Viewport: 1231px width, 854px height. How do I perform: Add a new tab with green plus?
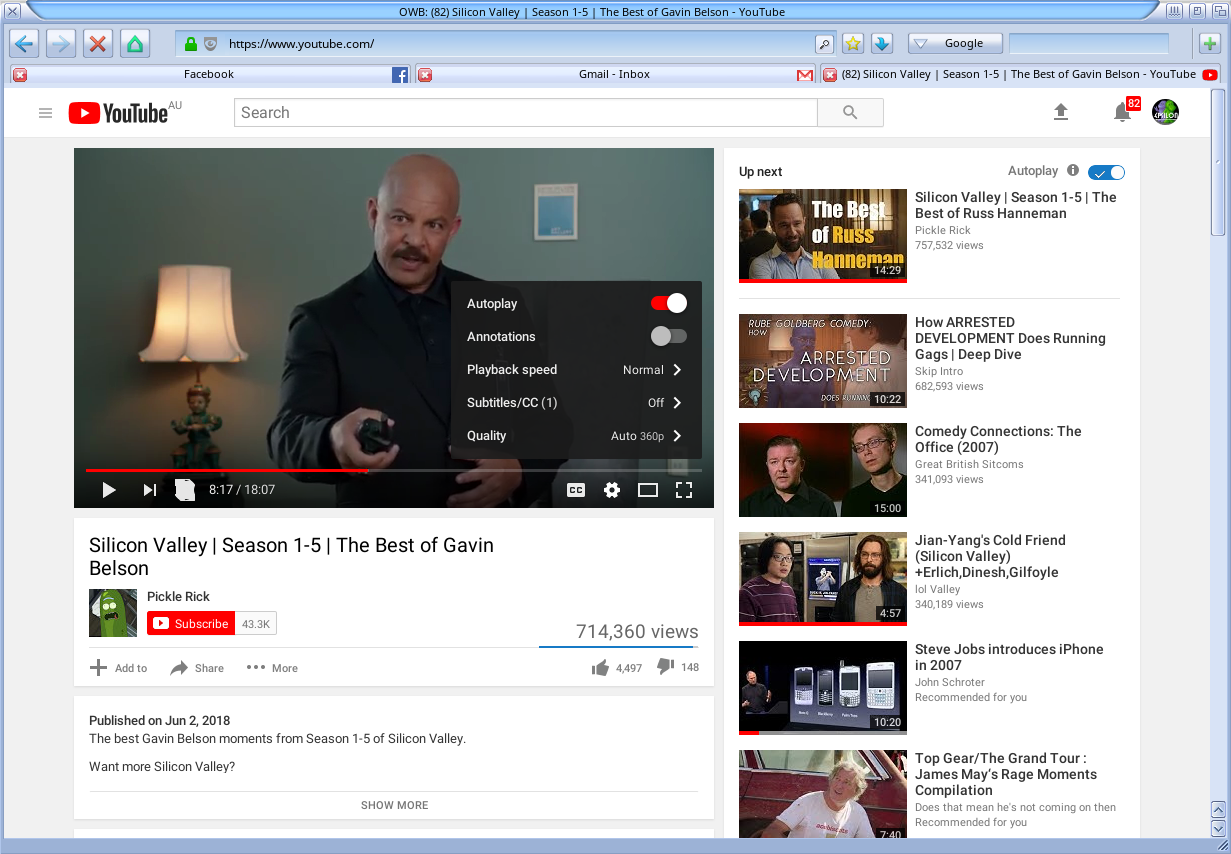pos(1209,44)
